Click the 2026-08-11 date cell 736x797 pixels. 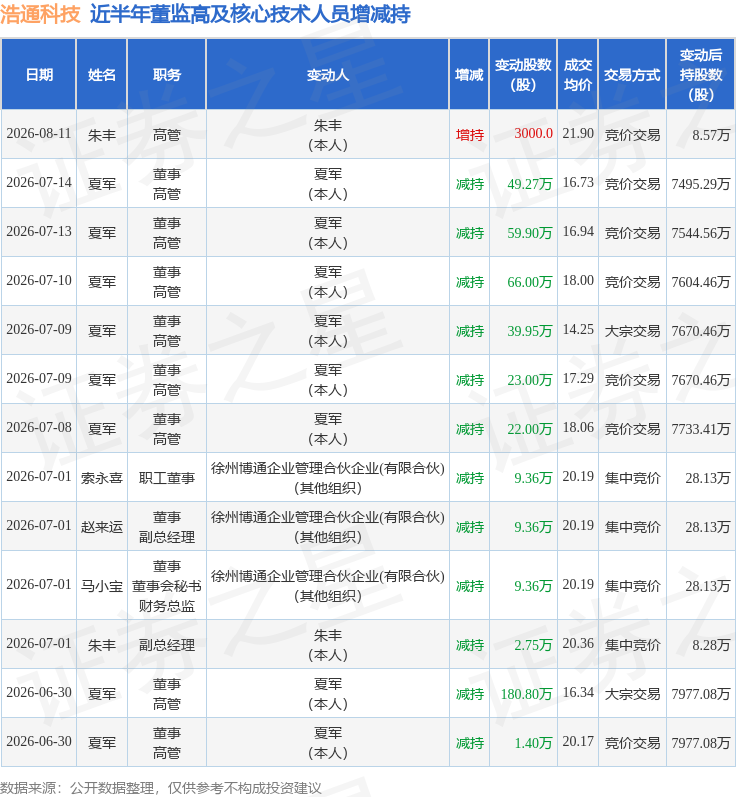tap(39, 134)
